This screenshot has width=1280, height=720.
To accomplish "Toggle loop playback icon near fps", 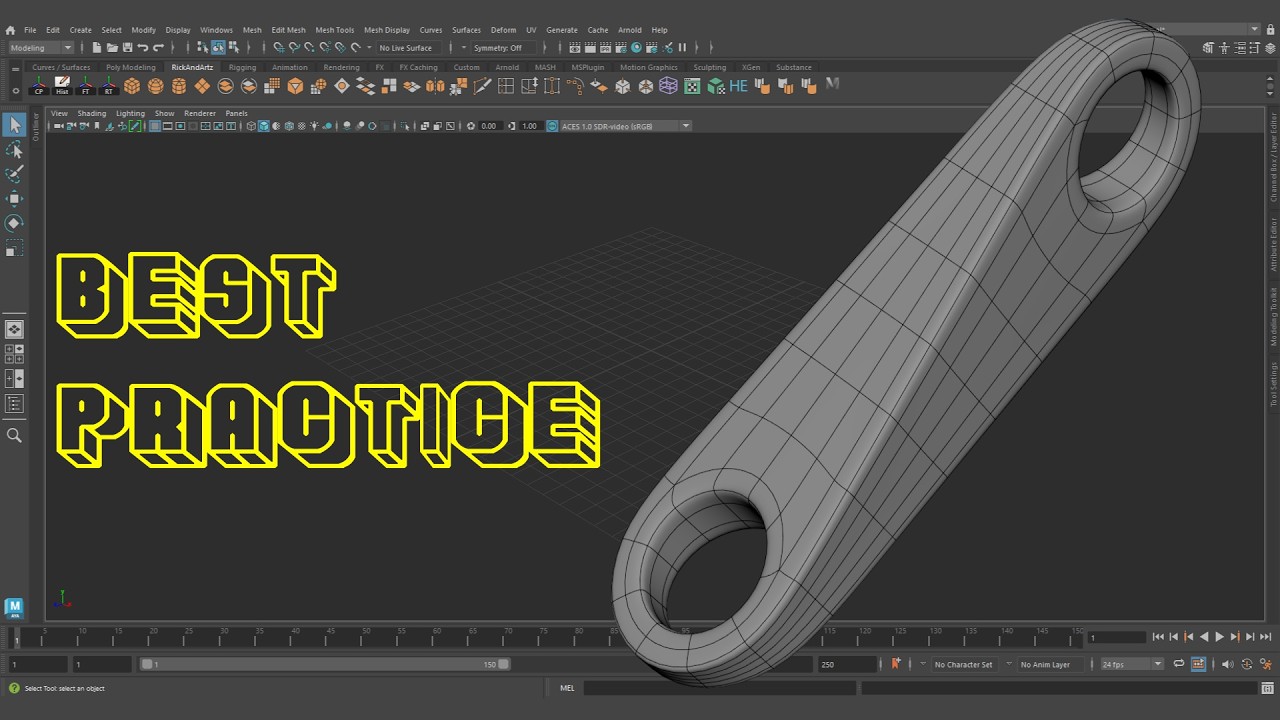I will coord(1179,664).
